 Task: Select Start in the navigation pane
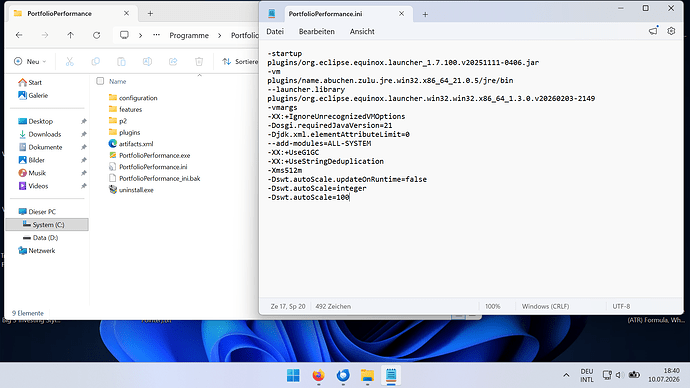[30, 82]
